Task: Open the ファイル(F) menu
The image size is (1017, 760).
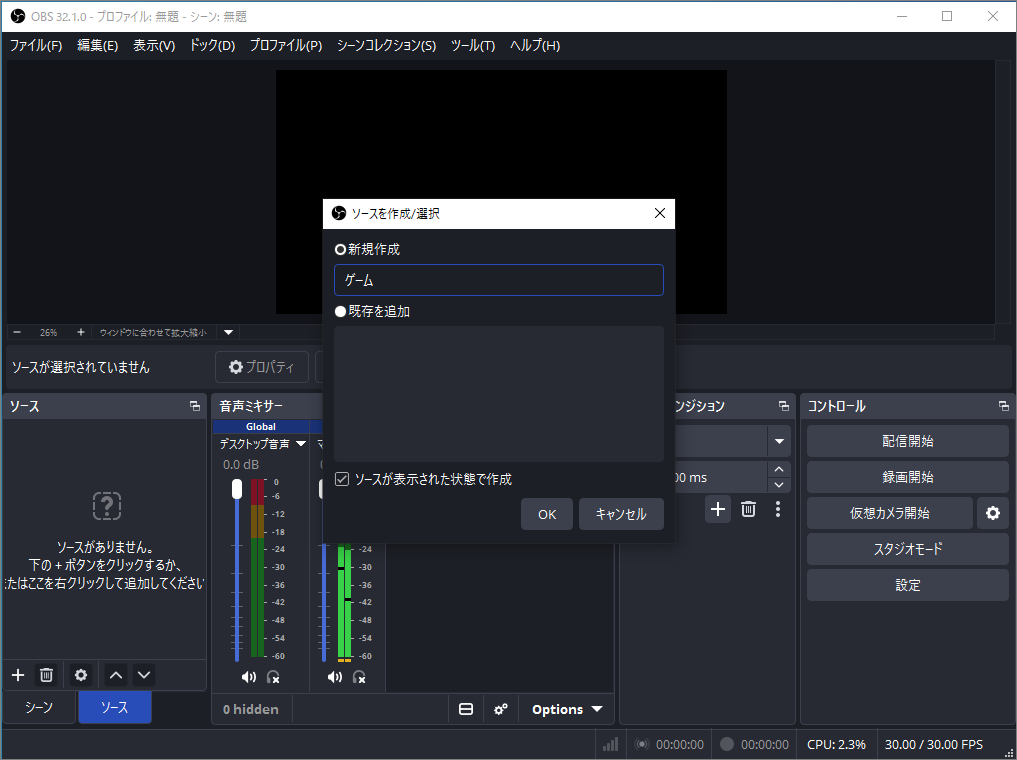Action: click(36, 45)
